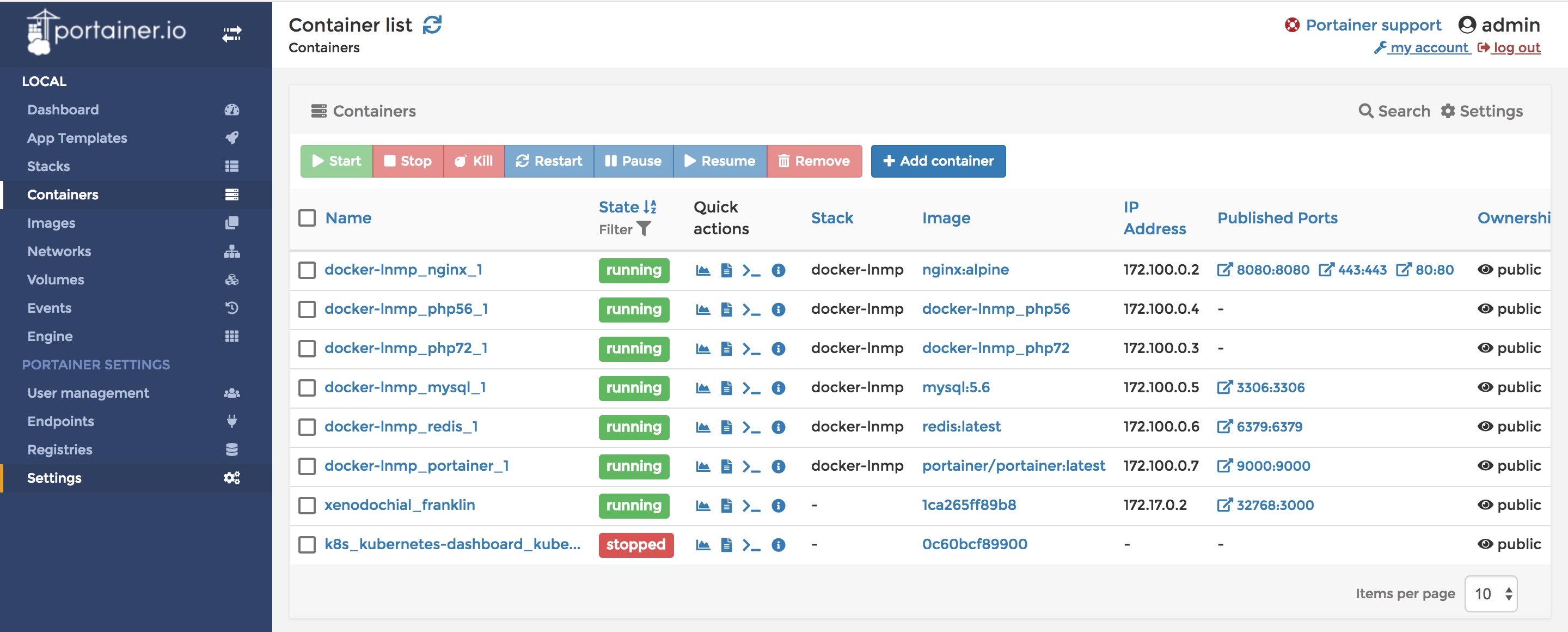Image resolution: width=1568 pixels, height=632 pixels.
Task: Tick the select-all checkbox next to Name
Action: pos(307,218)
